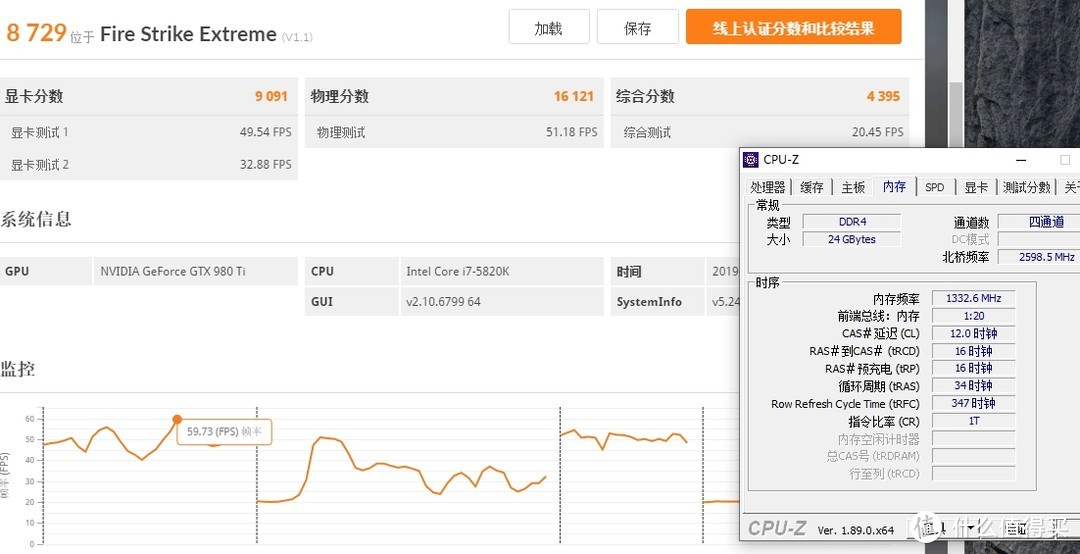Open the 主板 tab in CPU-Z

pos(853,187)
